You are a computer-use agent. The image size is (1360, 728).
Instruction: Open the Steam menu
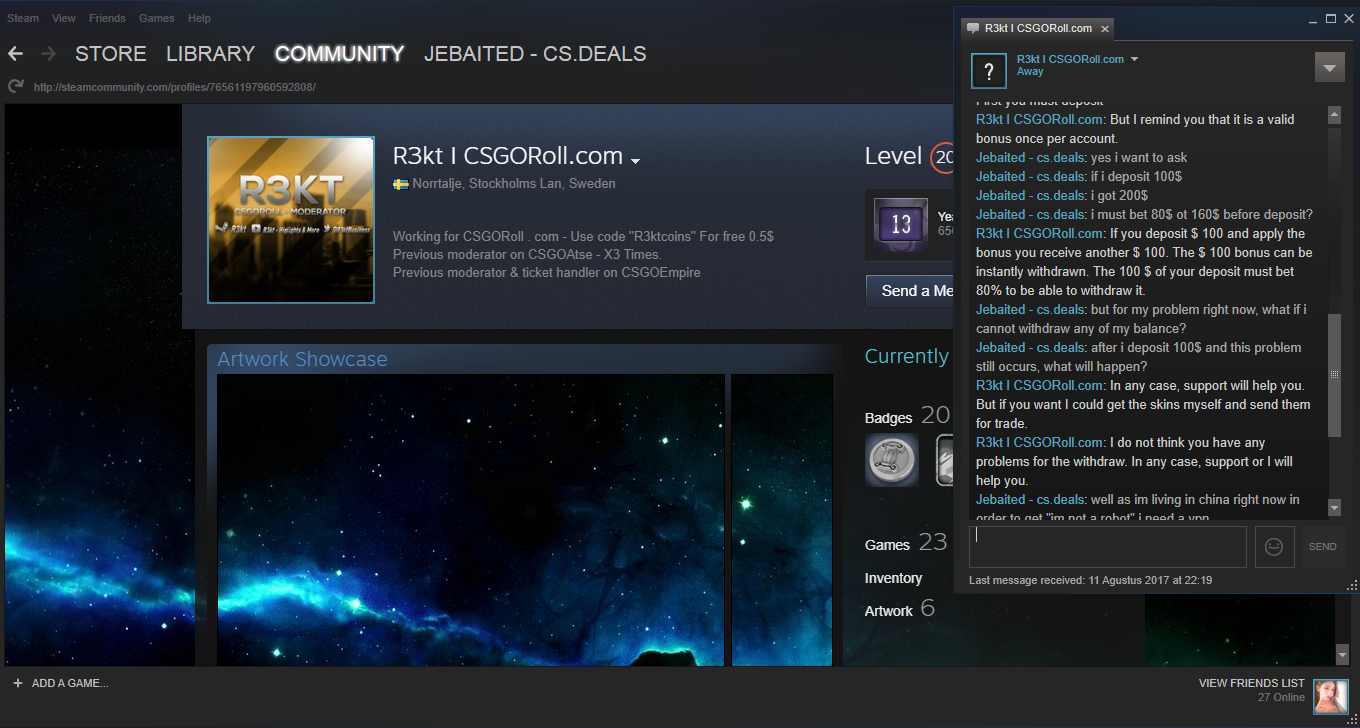23,18
